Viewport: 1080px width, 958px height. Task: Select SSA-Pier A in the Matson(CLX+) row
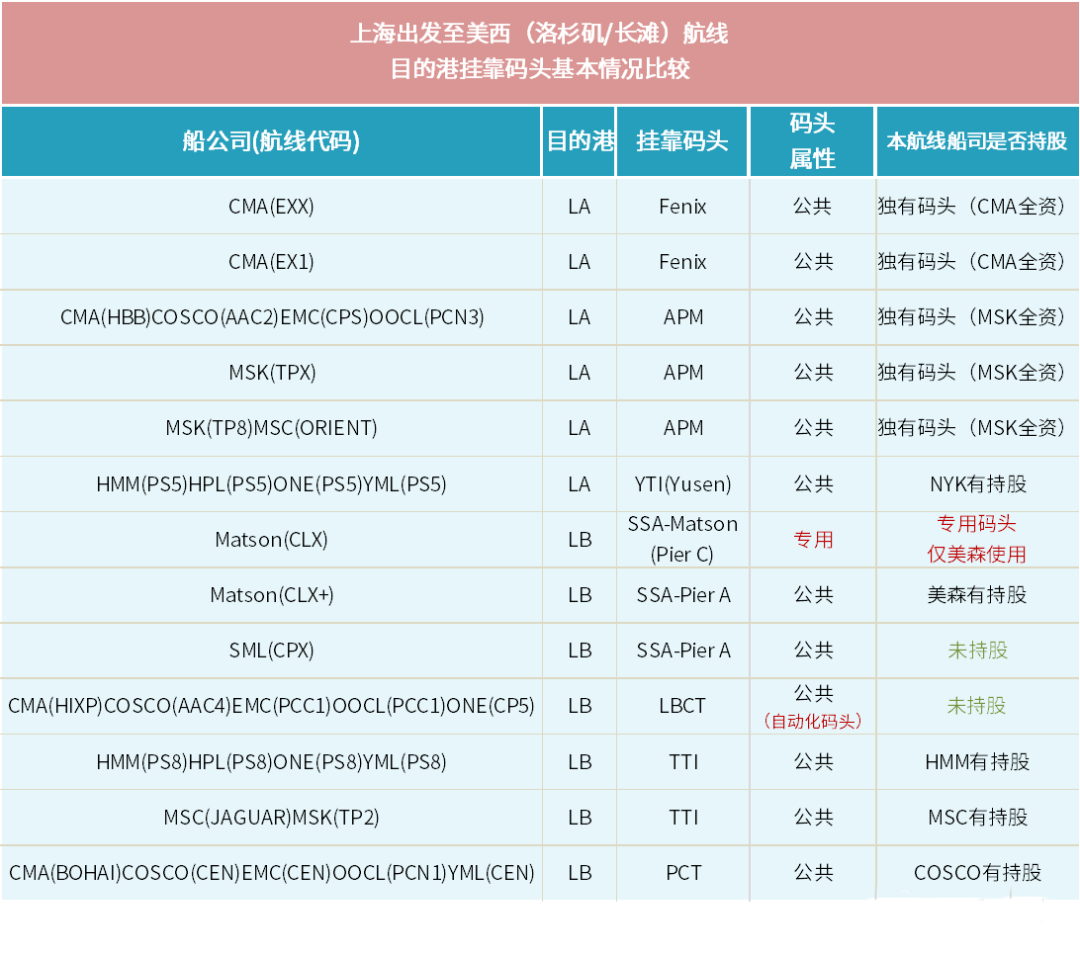pyautogui.click(x=683, y=595)
